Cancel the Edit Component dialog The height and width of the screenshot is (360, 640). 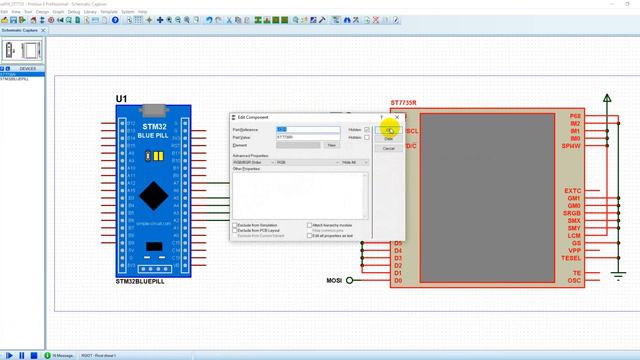click(x=389, y=149)
